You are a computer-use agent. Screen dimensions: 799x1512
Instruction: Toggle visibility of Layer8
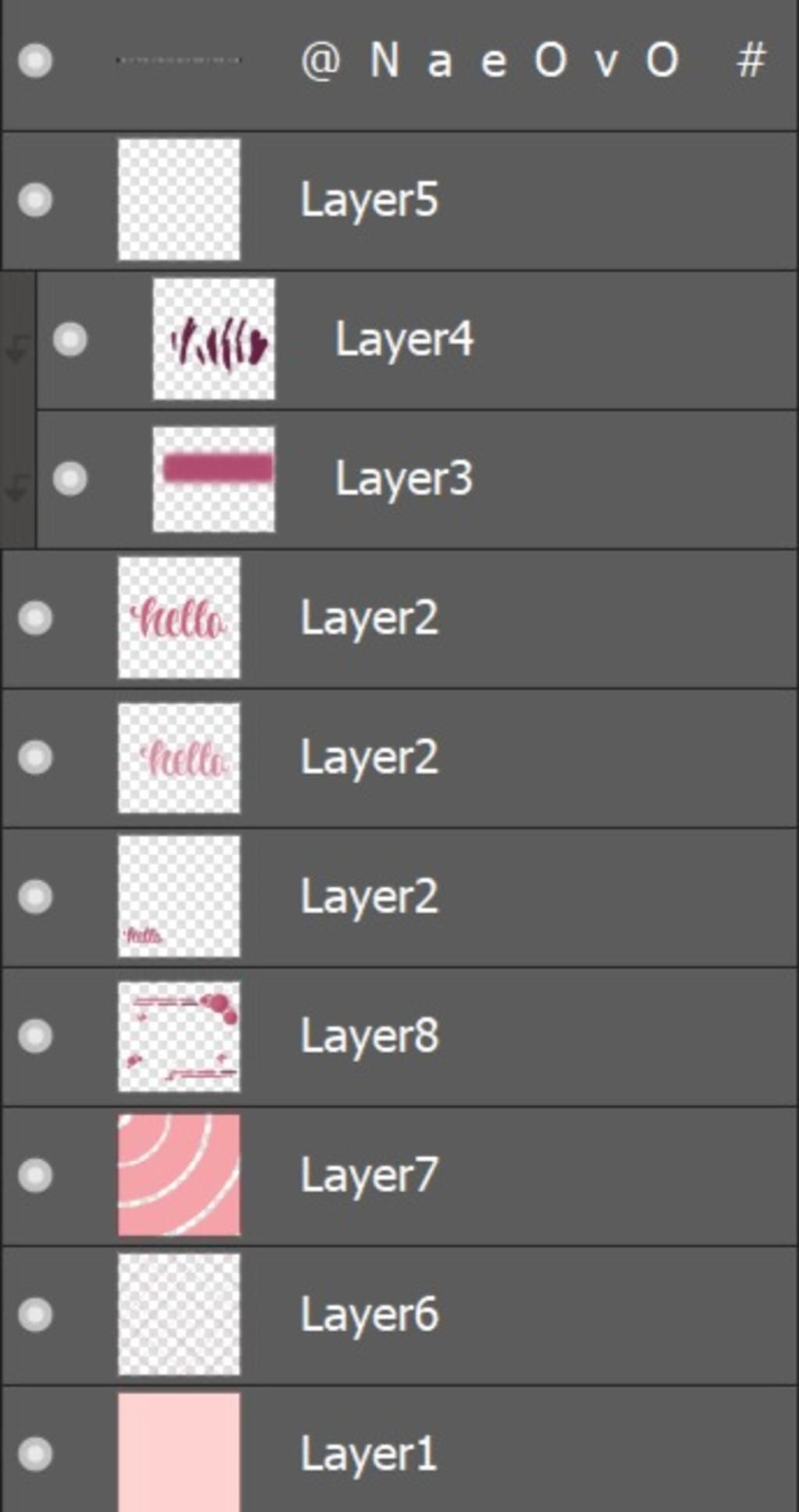(35, 1036)
